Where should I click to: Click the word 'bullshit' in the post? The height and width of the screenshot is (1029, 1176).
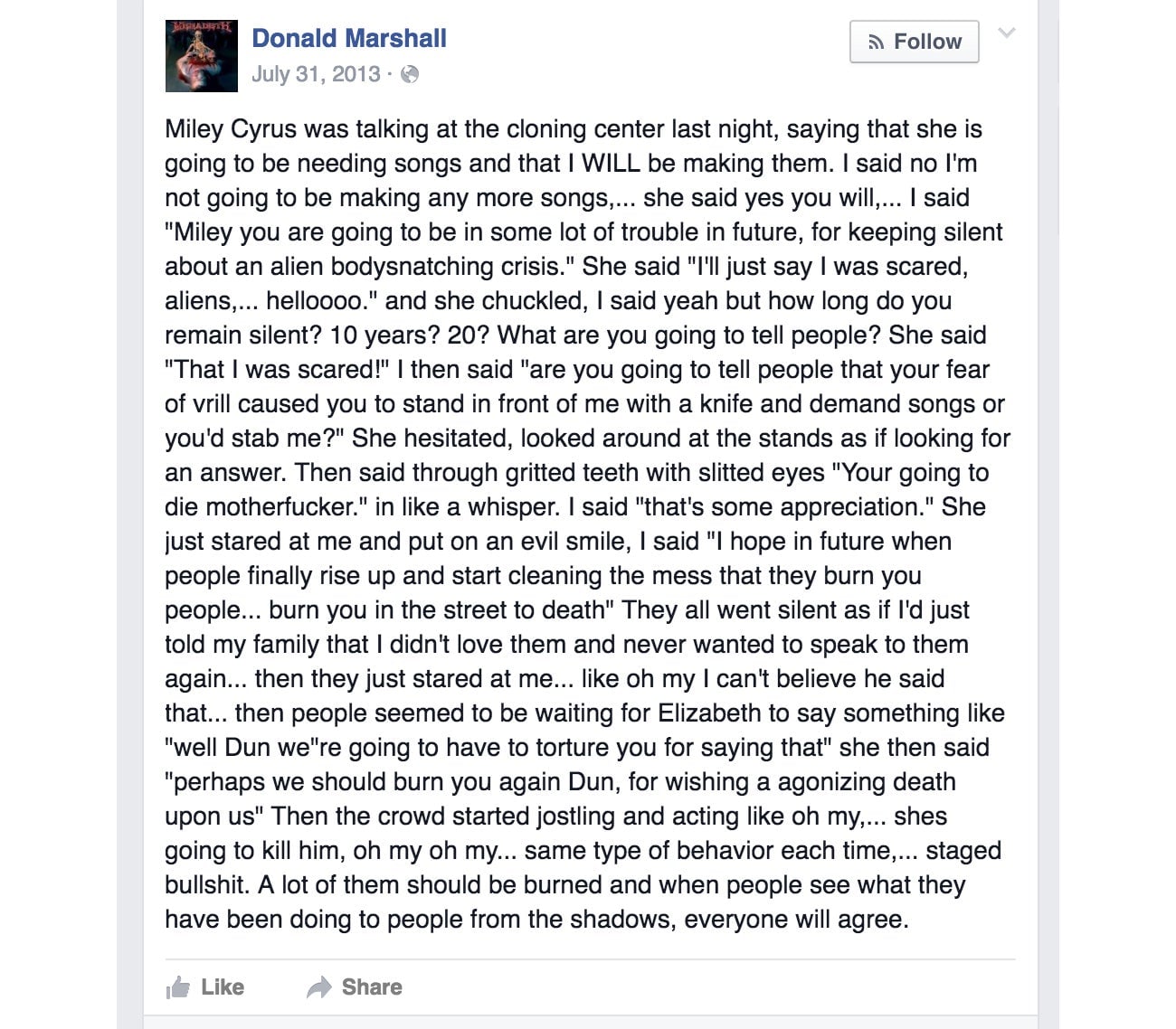[x=206, y=885]
